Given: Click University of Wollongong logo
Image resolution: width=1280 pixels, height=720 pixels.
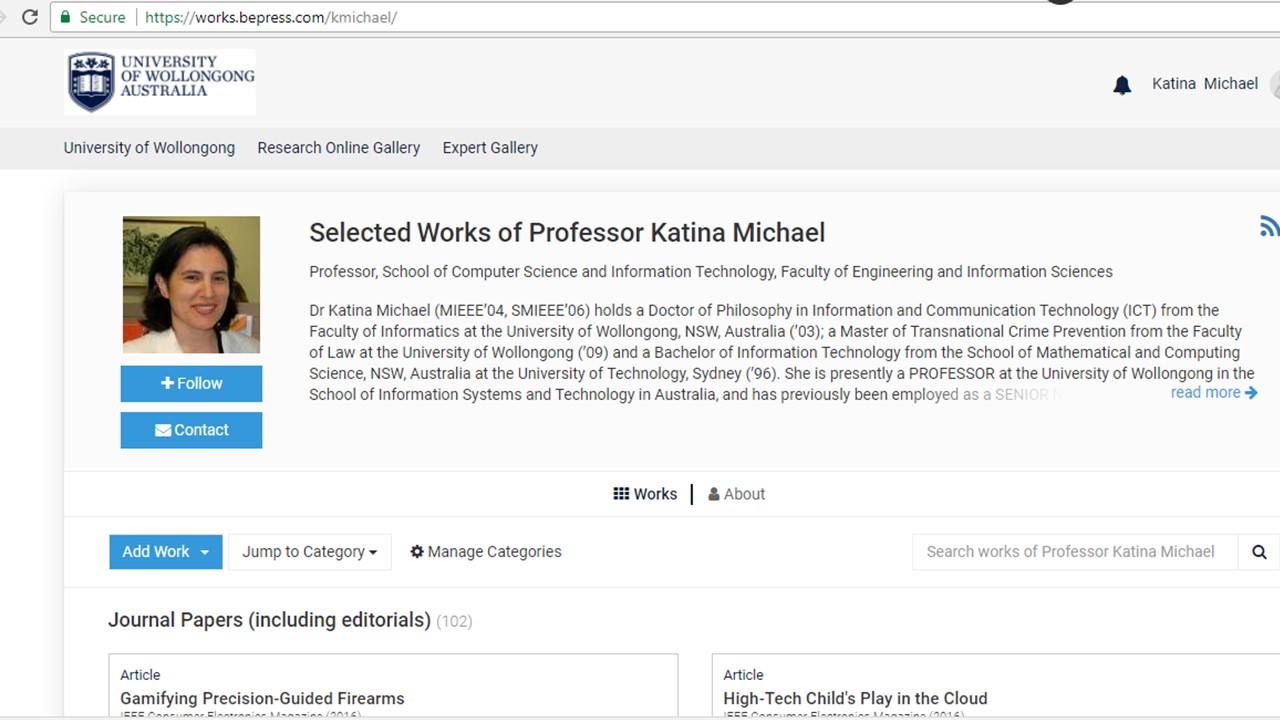Looking at the screenshot, I should [x=160, y=82].
